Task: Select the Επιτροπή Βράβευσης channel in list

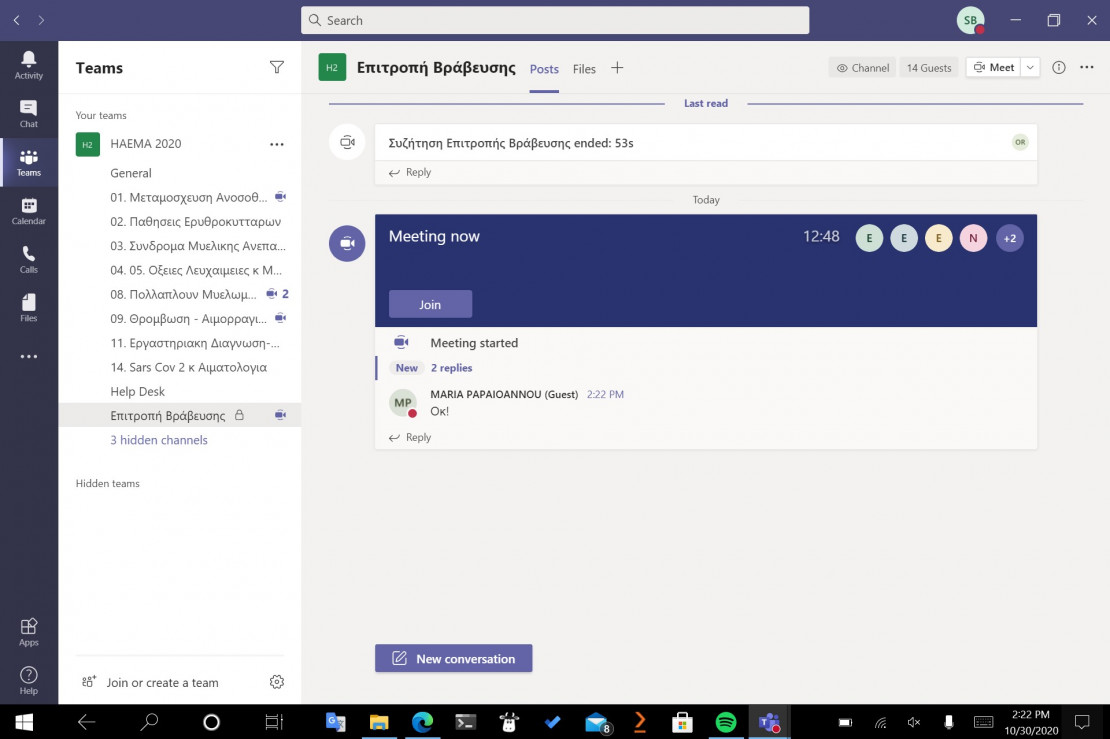Action: [180, 416]
